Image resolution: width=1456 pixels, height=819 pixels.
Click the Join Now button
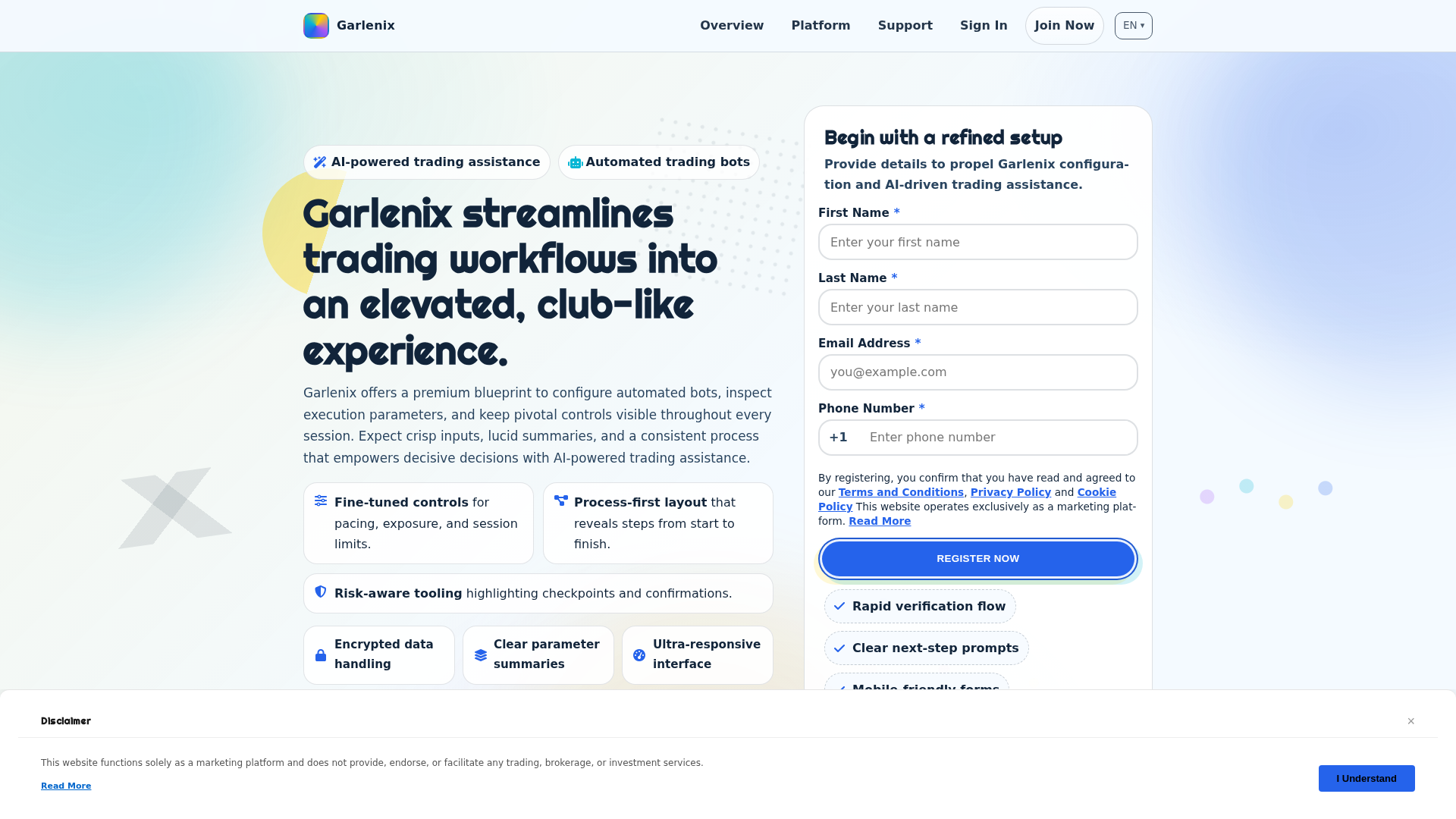[1065, 26]
